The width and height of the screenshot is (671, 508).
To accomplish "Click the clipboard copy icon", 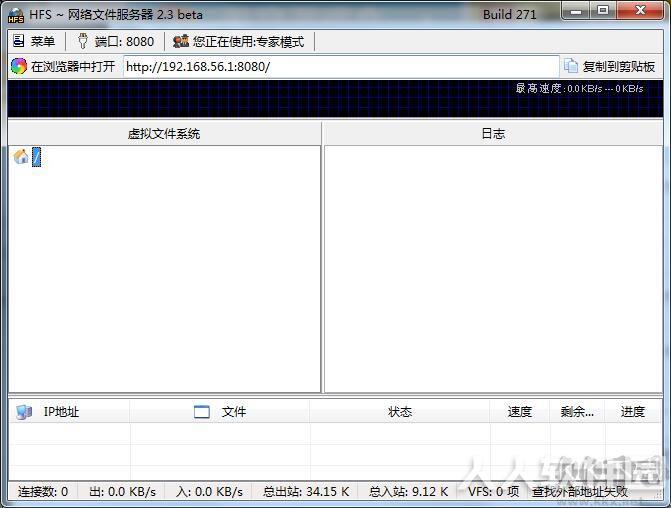I will click(x=571, y=66).
